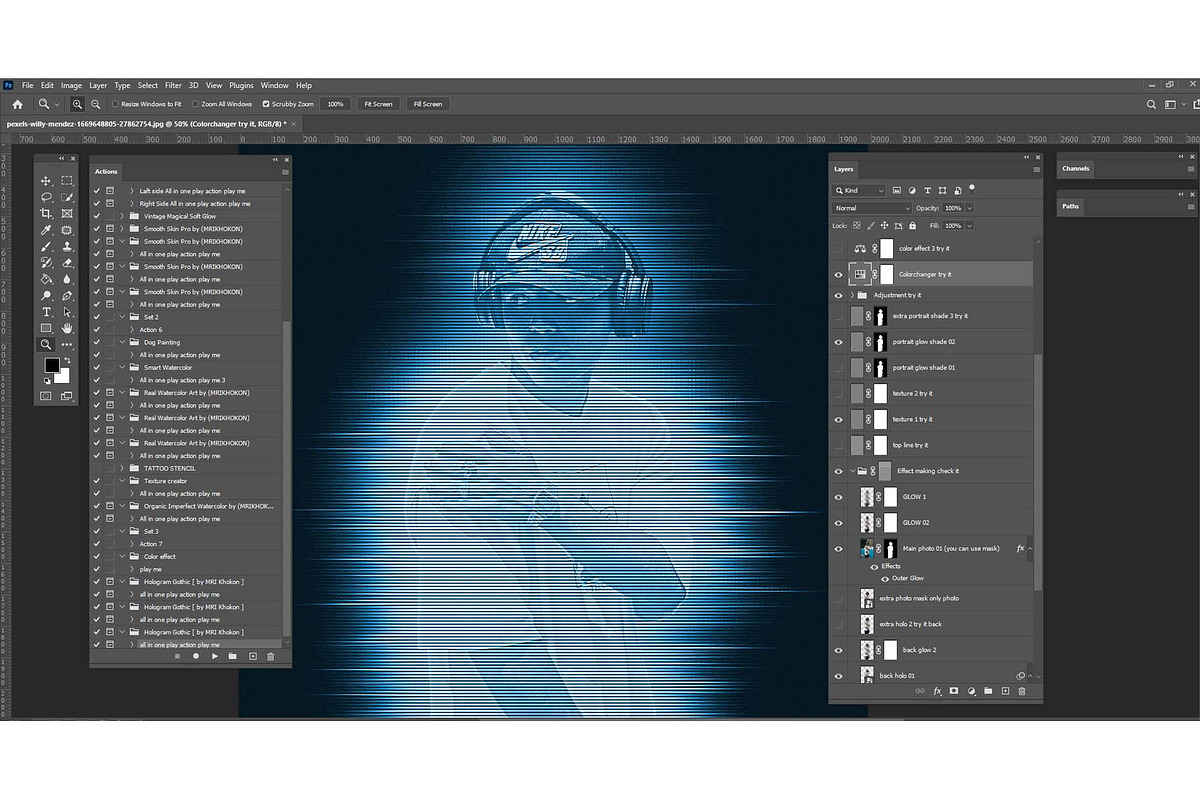Select the Brush tool
This screenshot has height=800, width=1200.
pyautogui.click(x=46, y=247)
